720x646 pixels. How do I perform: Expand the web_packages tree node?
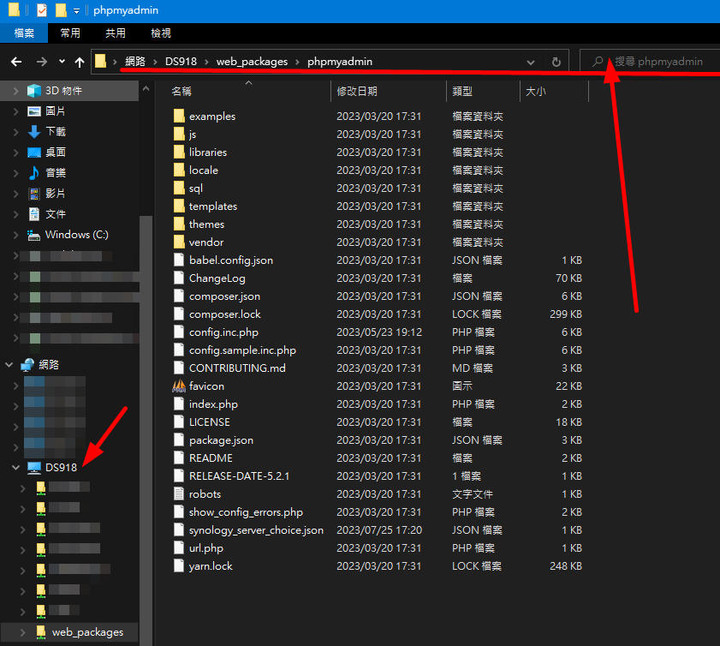click(22, 632)
